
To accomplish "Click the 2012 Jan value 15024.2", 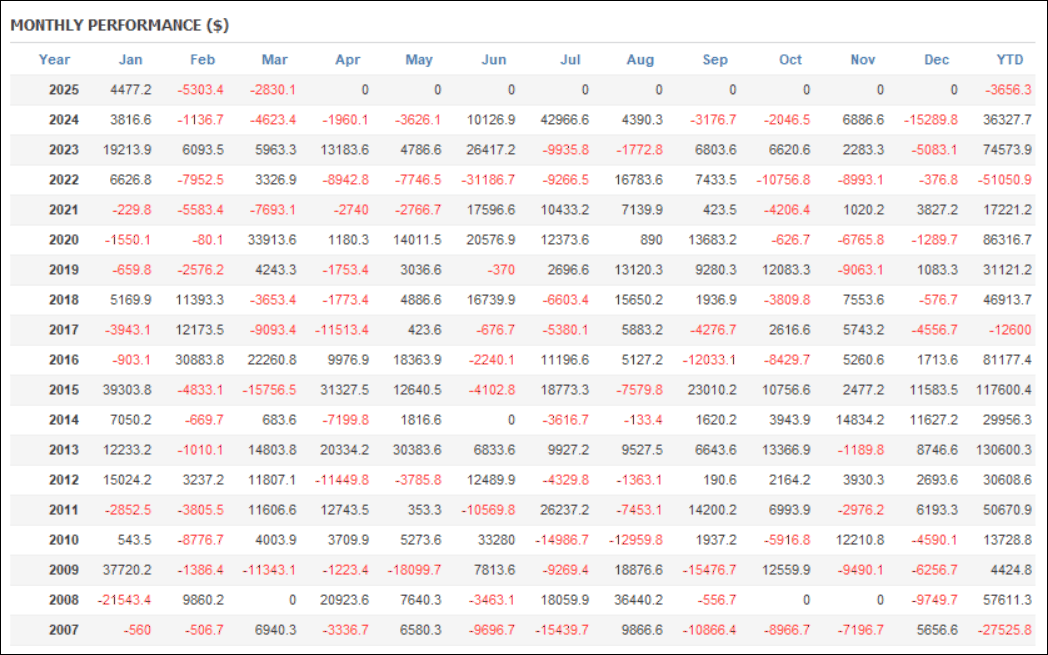I will pyautogui.click(x=127, y=480).
